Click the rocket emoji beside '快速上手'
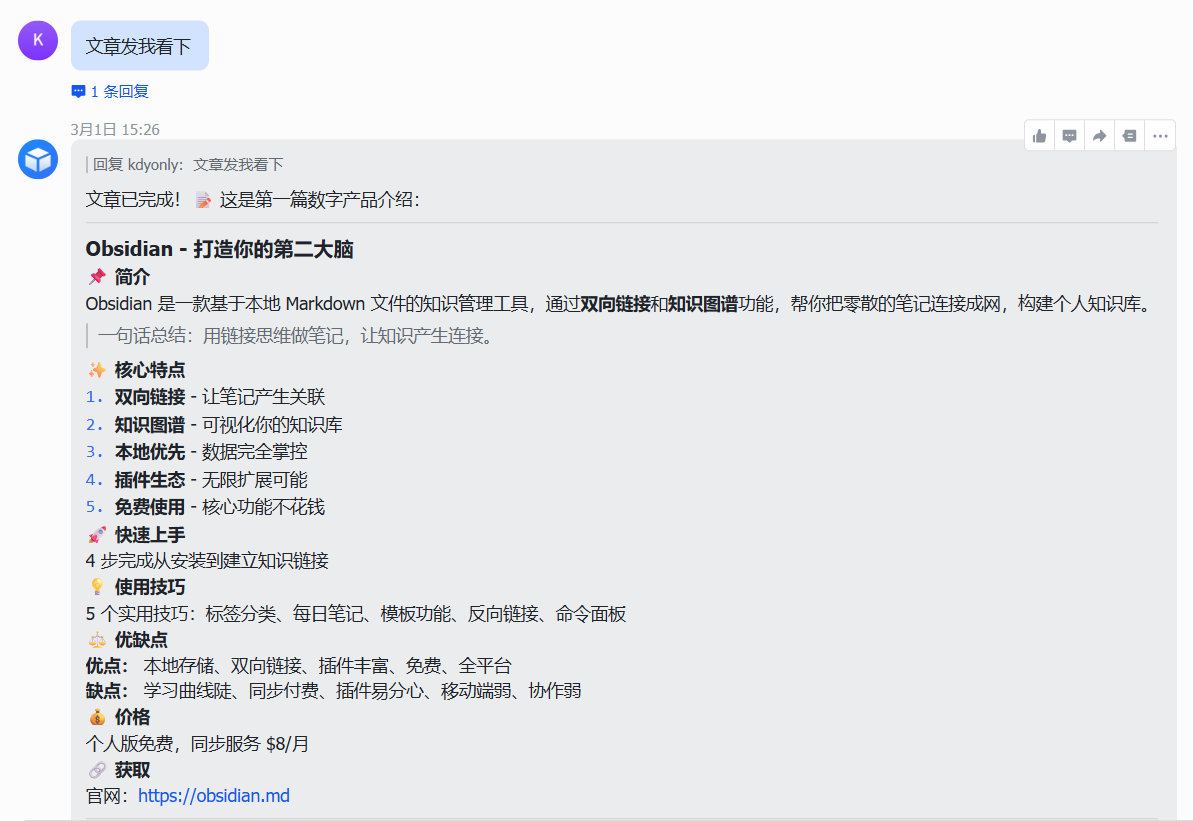Image resolution: width=1193 pixels, height=821 pixels. coord(97,535)
